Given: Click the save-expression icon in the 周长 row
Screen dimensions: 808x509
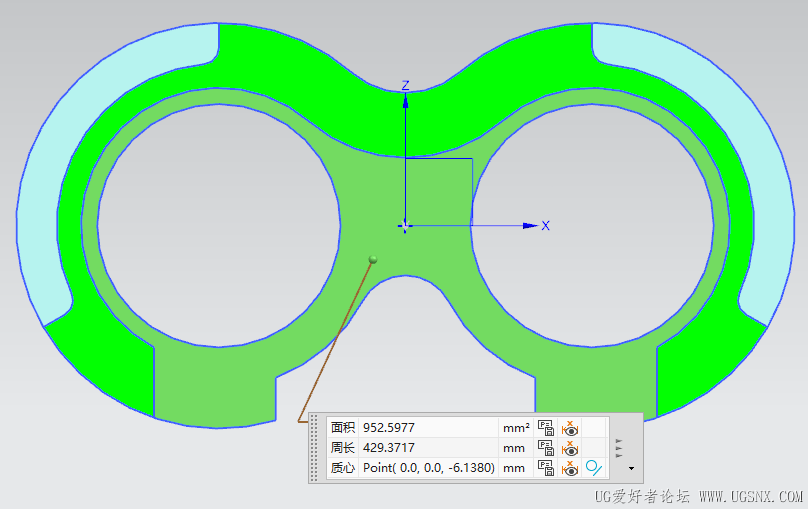Looking at the screenshot, I should (546, 448).
